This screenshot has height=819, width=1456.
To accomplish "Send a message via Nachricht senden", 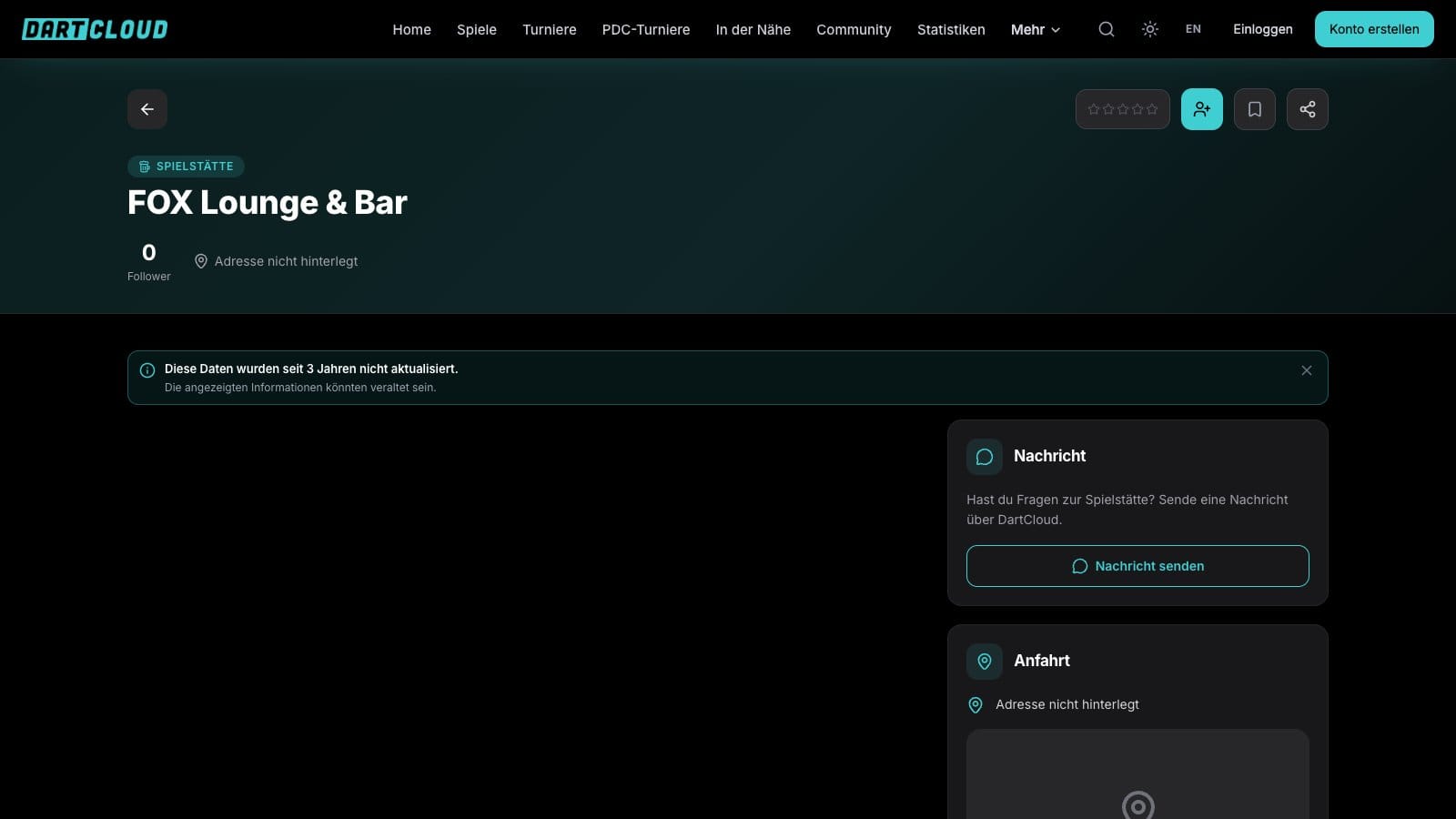I will point(1137,566).
